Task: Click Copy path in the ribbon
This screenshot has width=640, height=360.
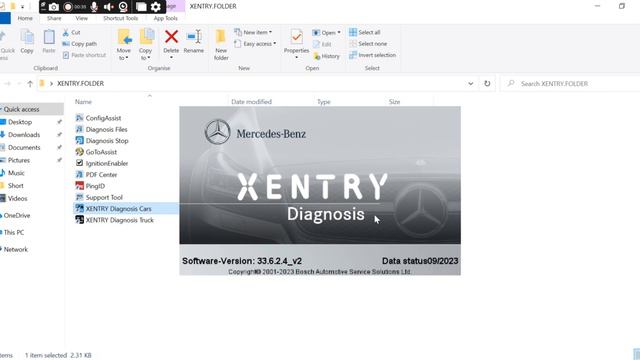Action: 80,44
